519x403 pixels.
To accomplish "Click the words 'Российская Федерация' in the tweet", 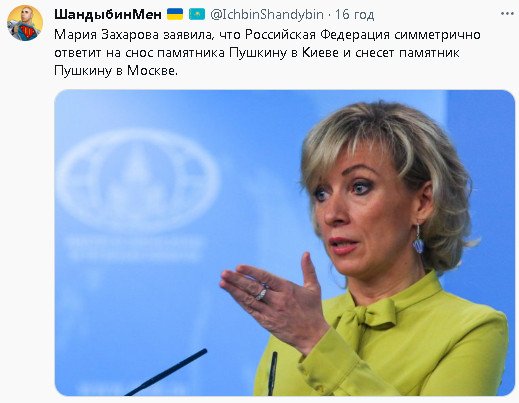I will click(317, 35).
